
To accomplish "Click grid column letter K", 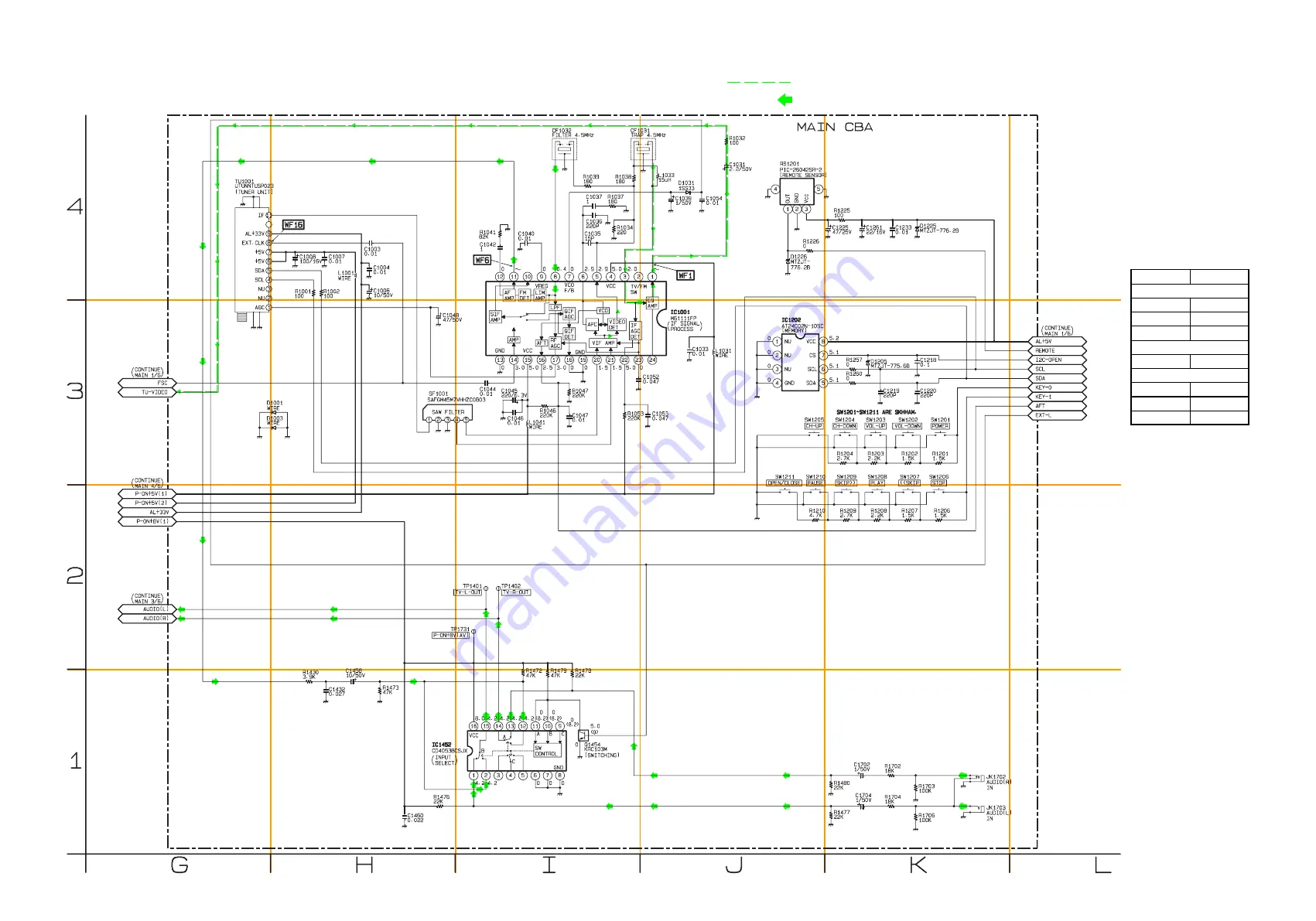I will pos(918,865).
